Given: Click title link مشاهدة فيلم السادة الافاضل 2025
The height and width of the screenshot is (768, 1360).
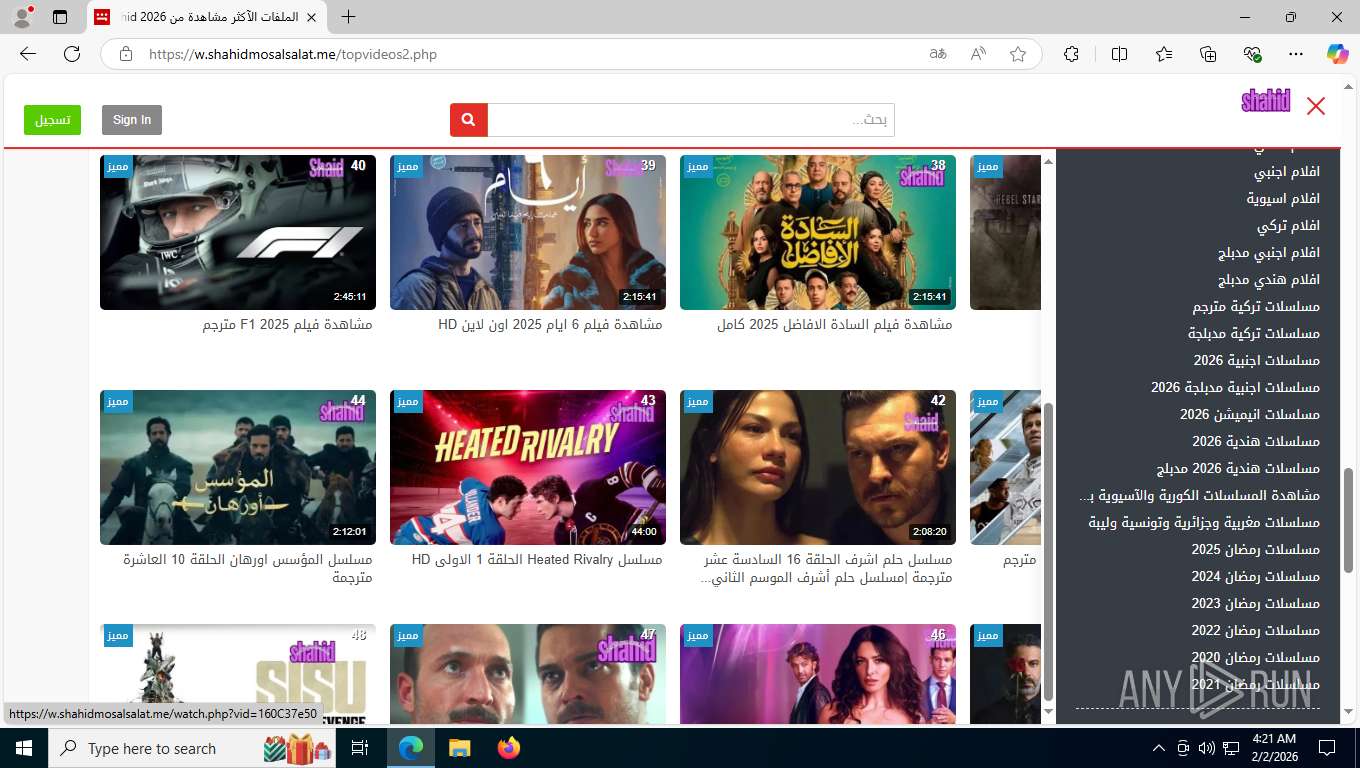Looking at the screenshot, I should [835, 325].
